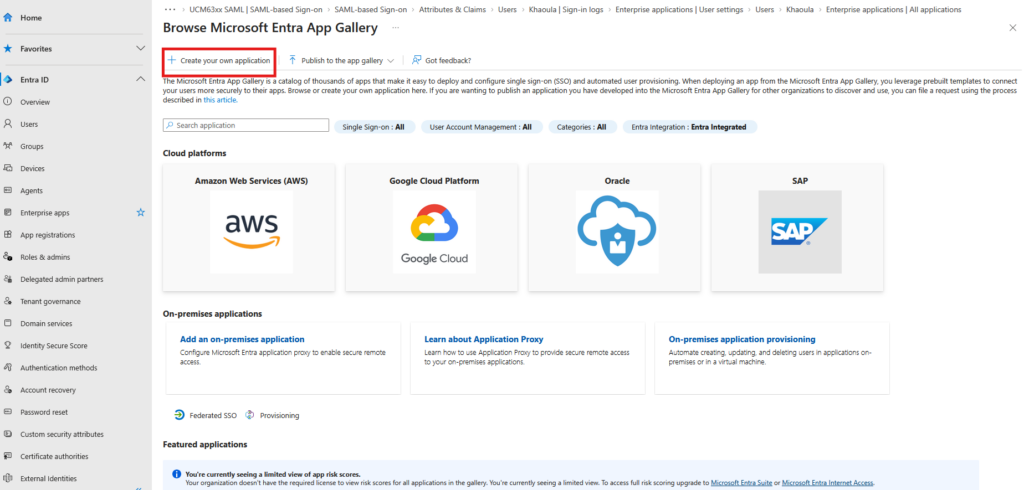Expand the breadcrumb ellipsis menu
The image size is (1024, 490).
(x=170, y=10)
